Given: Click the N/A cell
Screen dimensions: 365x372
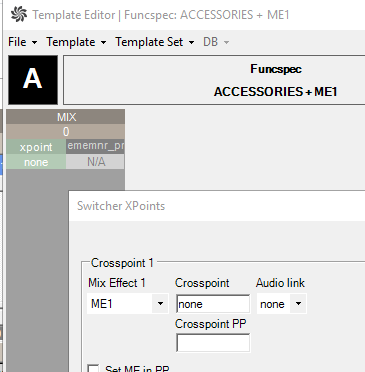Looking at the screenshot, I should pyautogui.click(x=95, y=162).
